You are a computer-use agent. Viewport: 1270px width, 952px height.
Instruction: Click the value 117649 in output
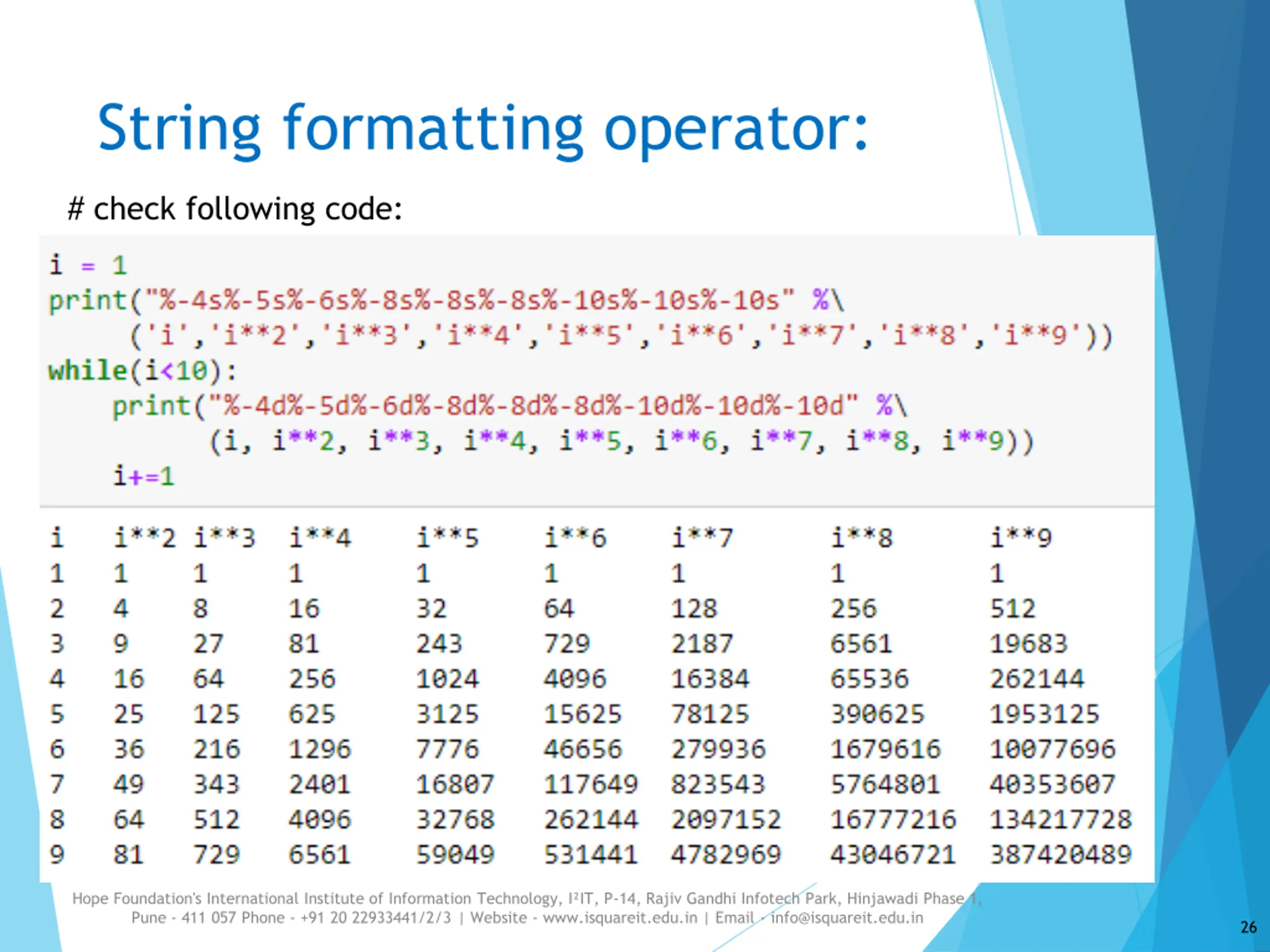point(591,784)
